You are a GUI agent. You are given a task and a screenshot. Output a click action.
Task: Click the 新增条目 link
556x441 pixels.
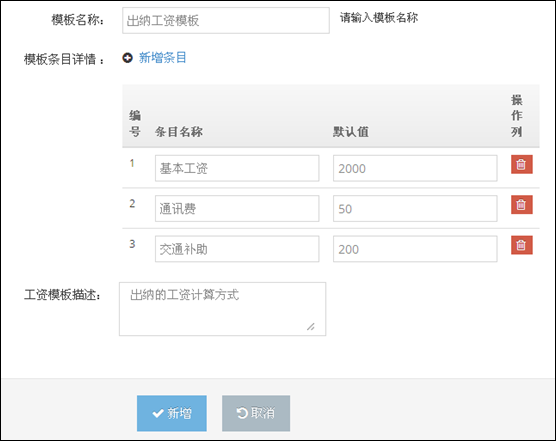pos(162,58)
